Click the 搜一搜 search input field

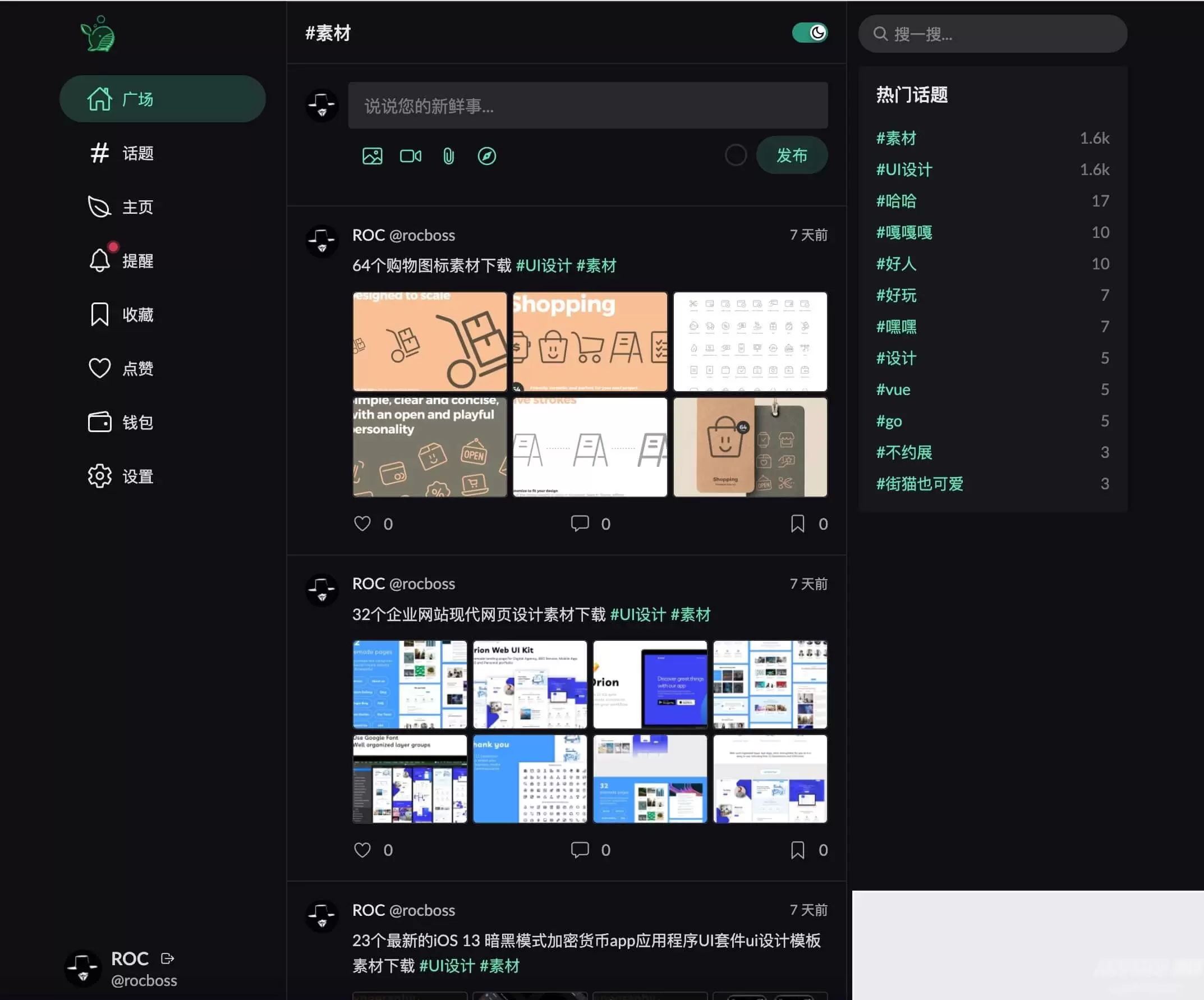pos(992,34)
